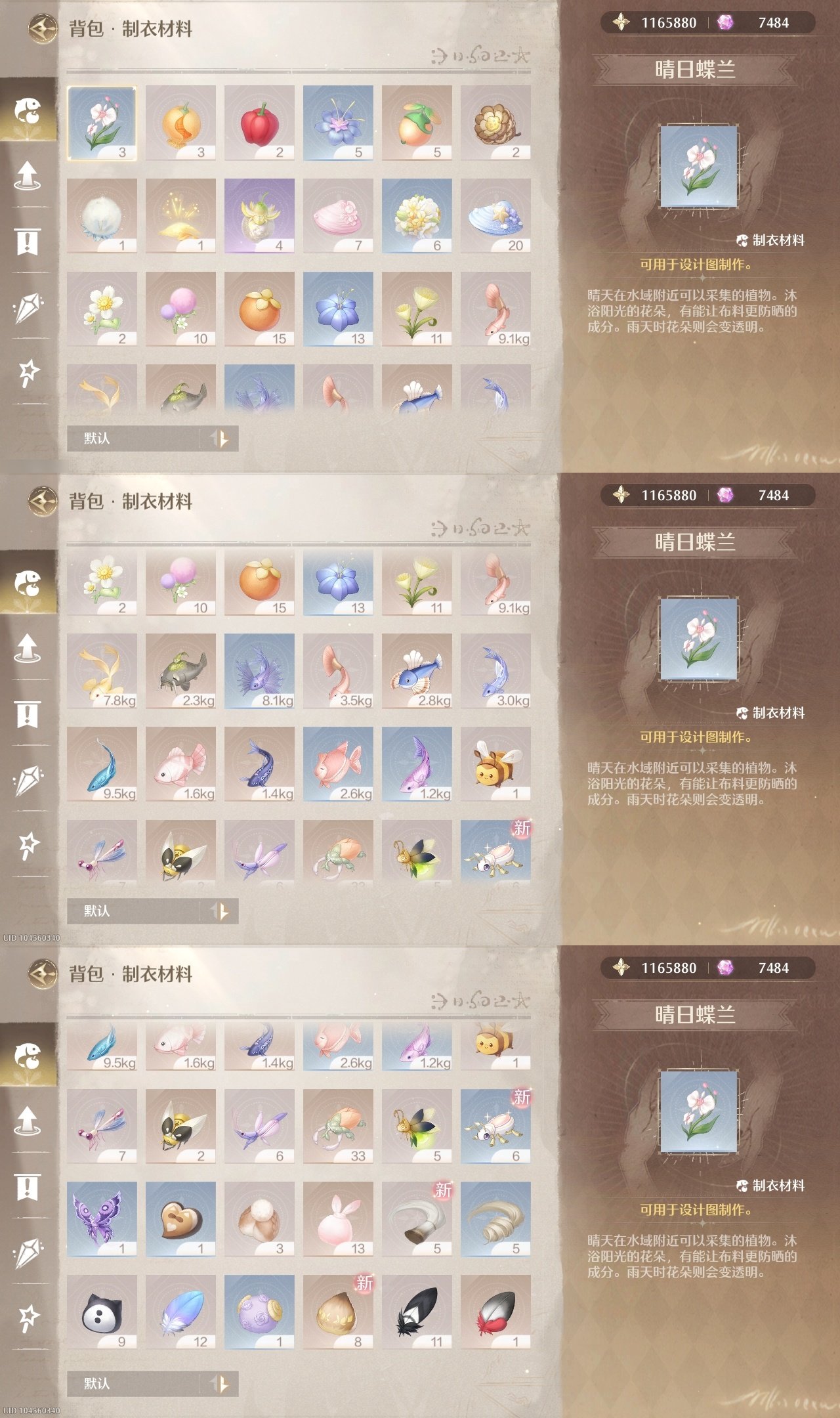Select the blue seashell item with count 20
This screenshot has width=840, height=1418.
click(495, 216)
